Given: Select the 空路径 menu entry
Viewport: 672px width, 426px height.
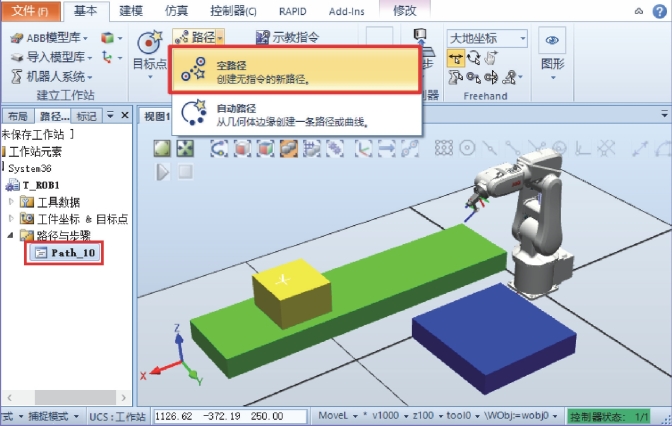Looking at the screenshot, I should click(295, 69).
